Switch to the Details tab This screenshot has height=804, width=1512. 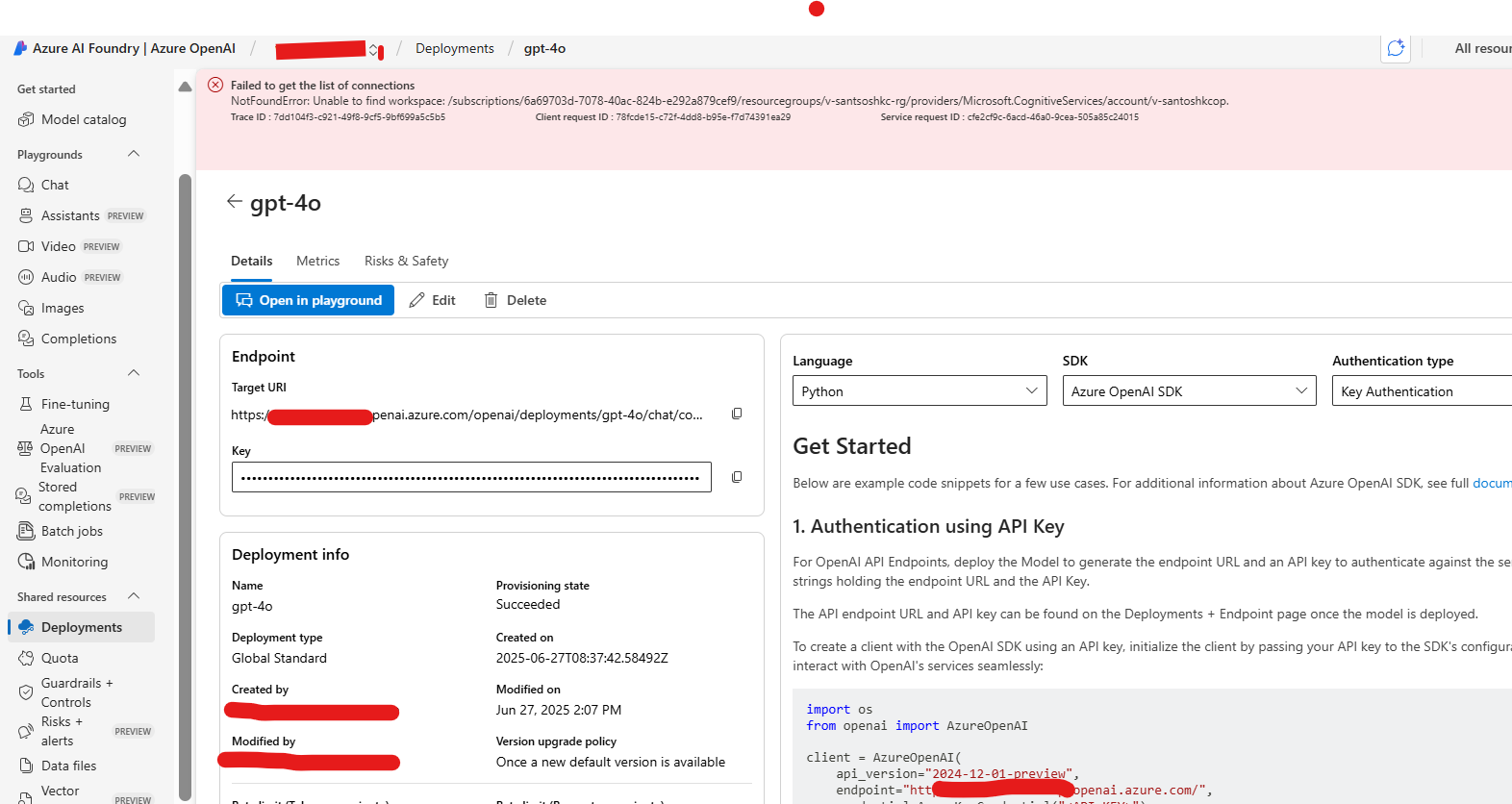pyautogui.click(x=252, y=261)
